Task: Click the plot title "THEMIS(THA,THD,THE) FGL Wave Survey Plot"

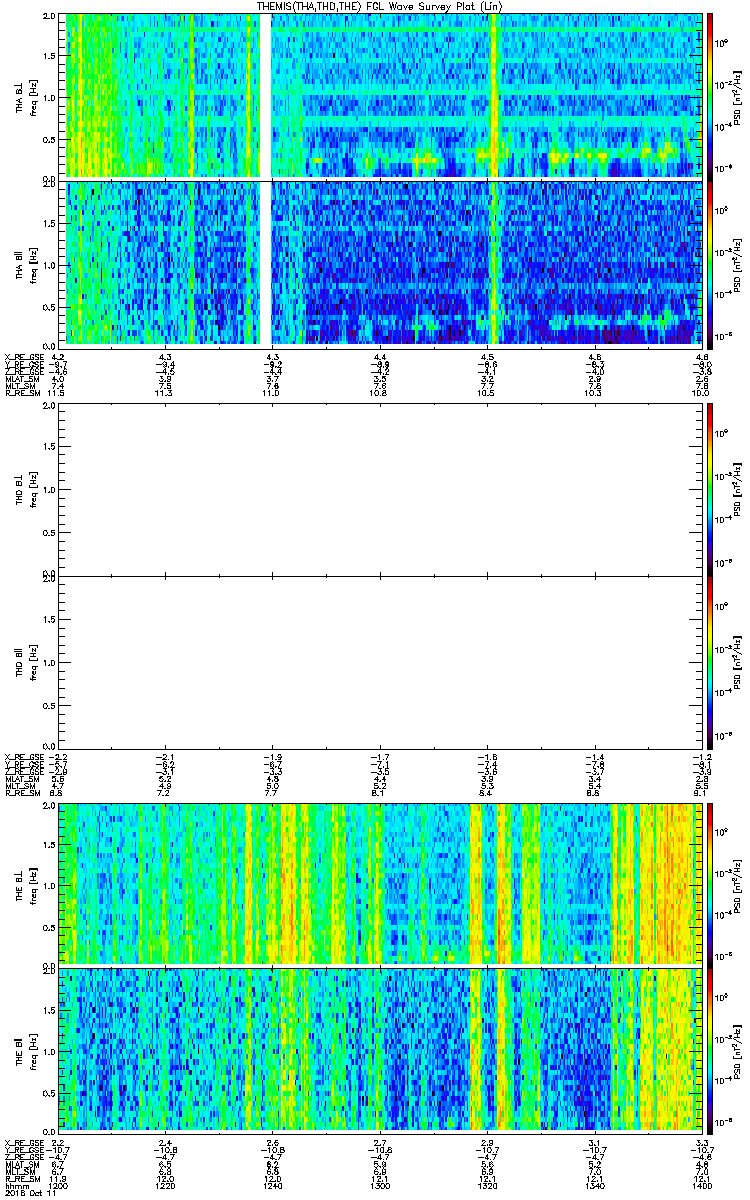Action: [x=381, y=6]
